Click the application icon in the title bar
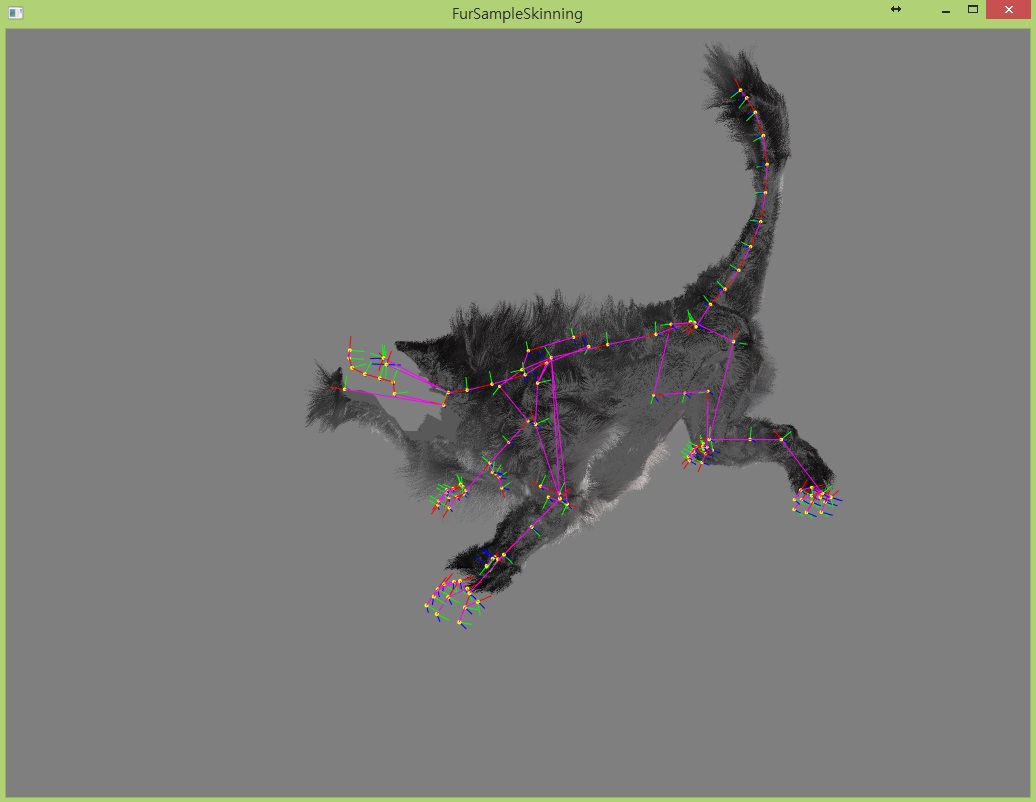The image size is (1036, 802). [x=15, y=13]
